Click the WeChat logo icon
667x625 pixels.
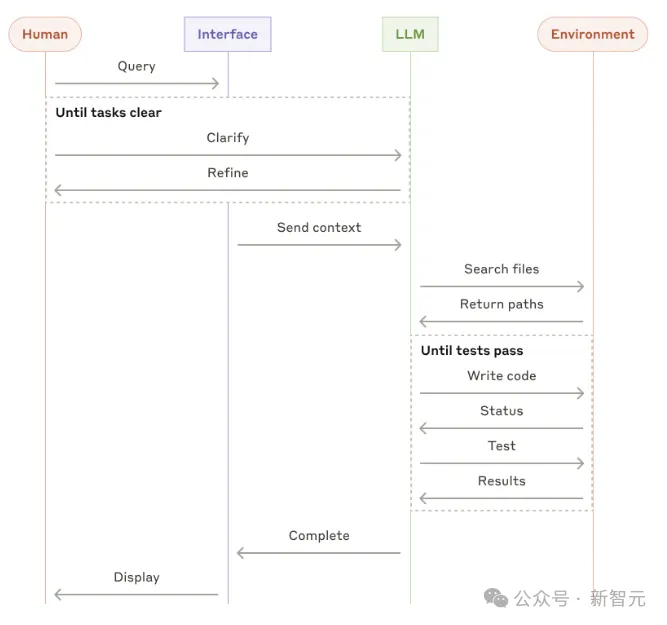pyautogui.click(x=496, y=598)
